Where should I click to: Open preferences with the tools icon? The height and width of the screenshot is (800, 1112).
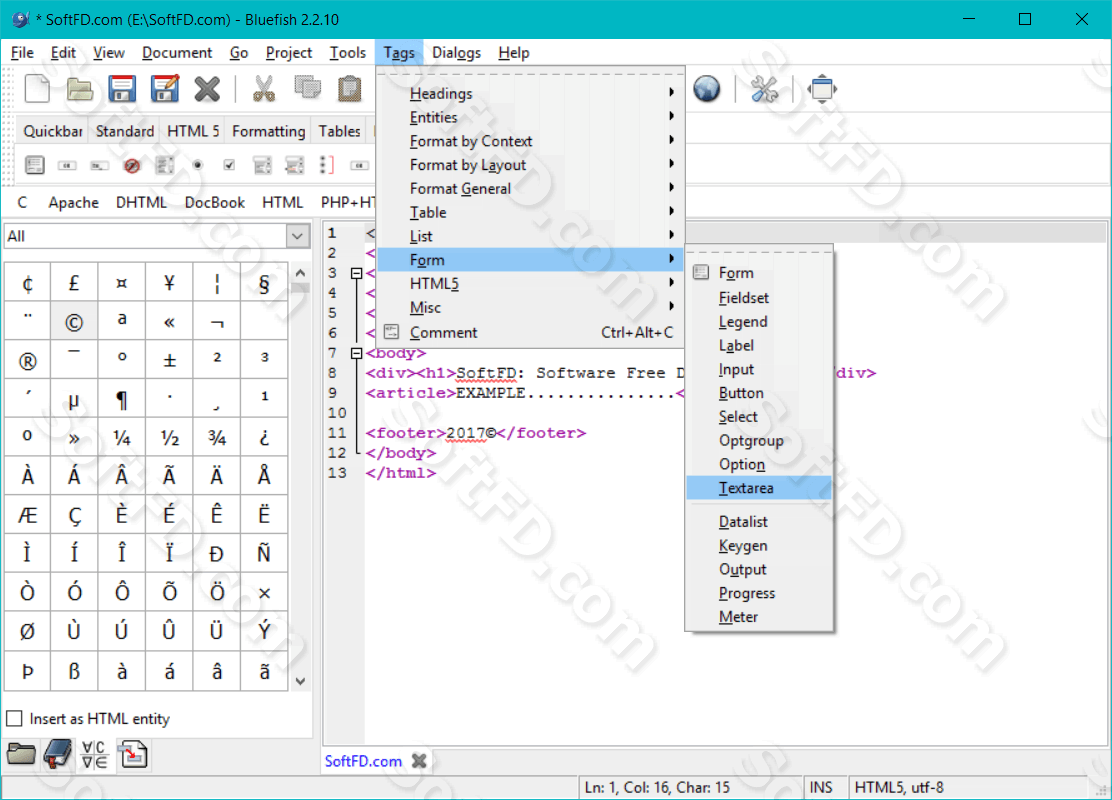[x=764, y=89]
